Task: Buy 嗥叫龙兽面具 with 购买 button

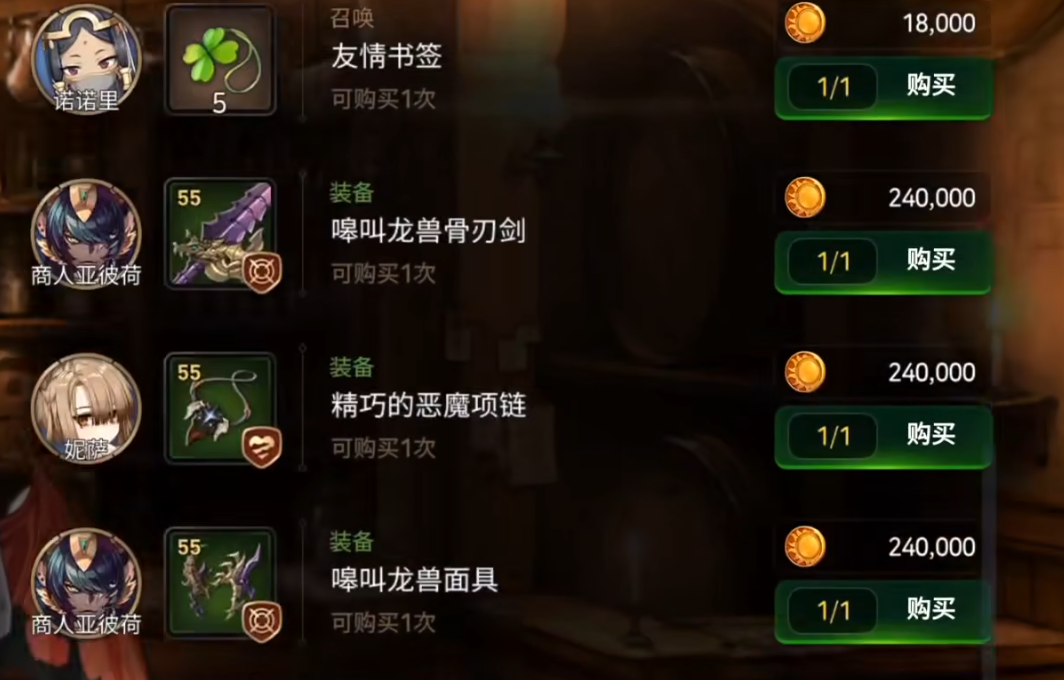Action: coord(884,611)
